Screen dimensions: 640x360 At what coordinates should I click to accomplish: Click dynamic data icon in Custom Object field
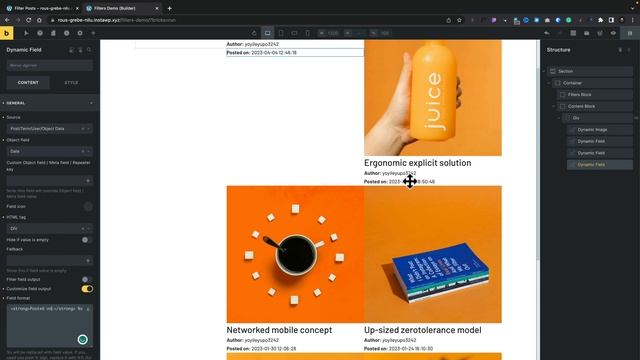pos(88,180)
